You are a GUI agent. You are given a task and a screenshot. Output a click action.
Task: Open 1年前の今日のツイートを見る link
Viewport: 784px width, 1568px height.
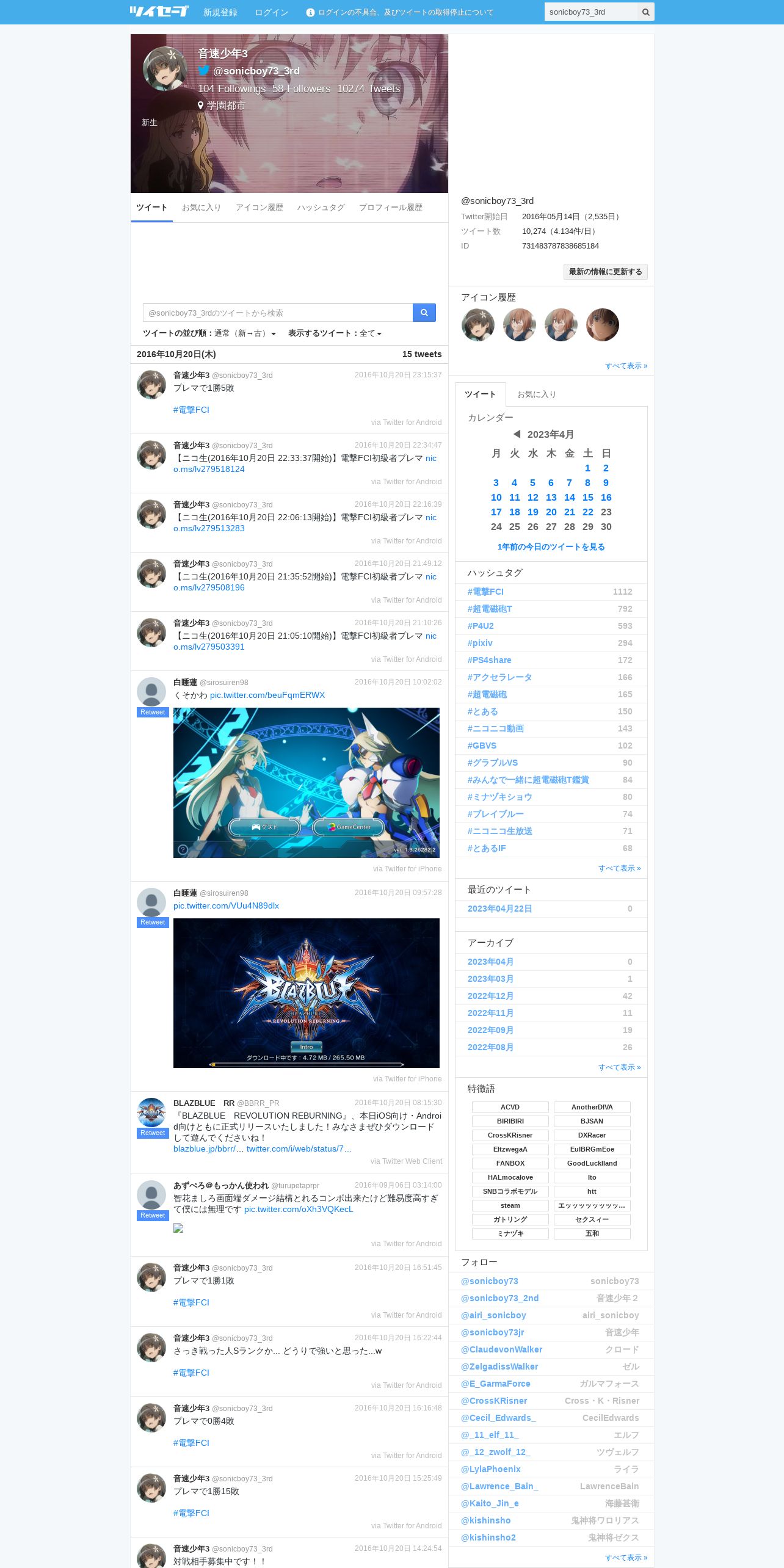(551, 547)
